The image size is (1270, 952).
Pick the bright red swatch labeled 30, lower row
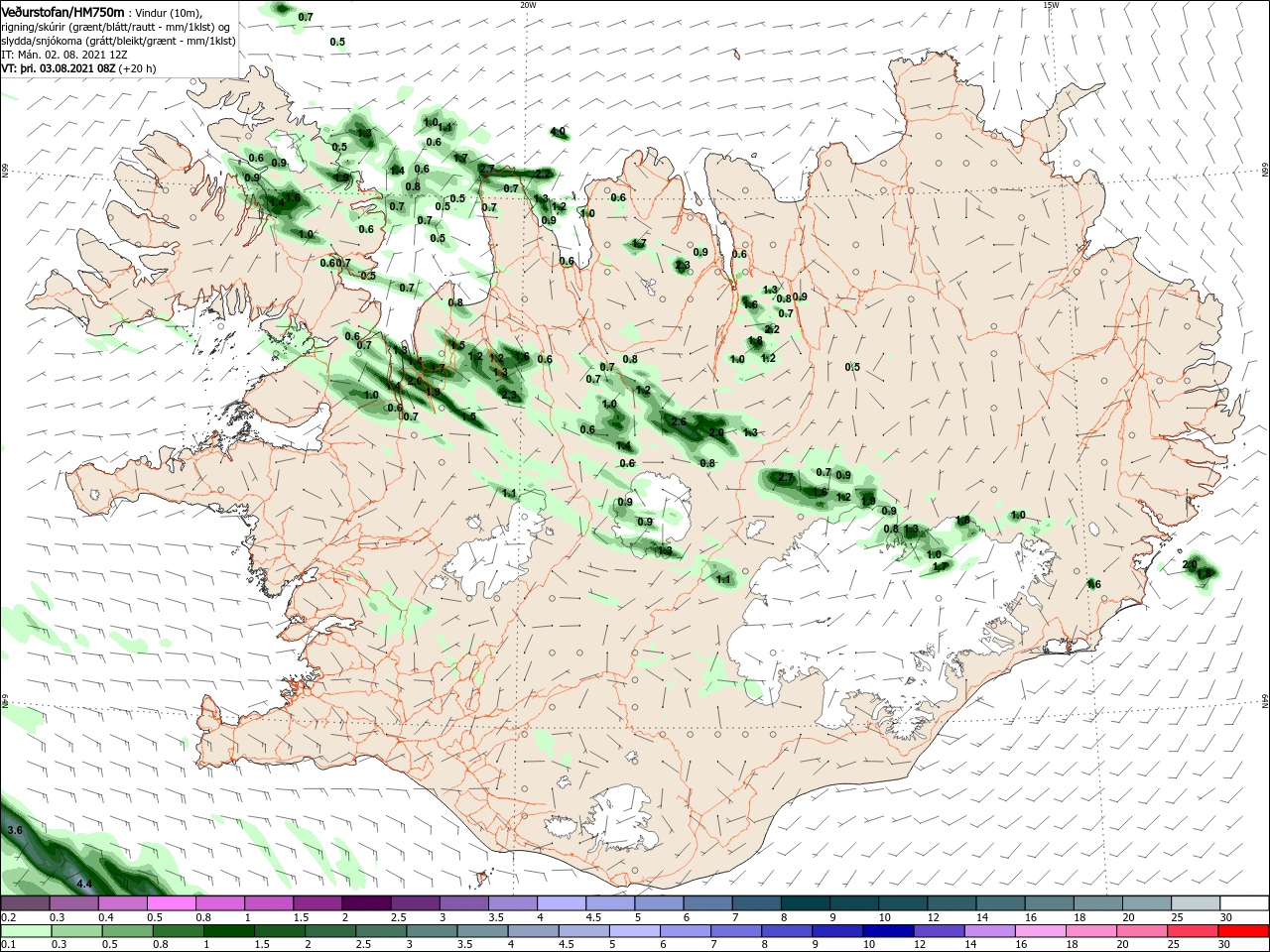coord(1243,931)
